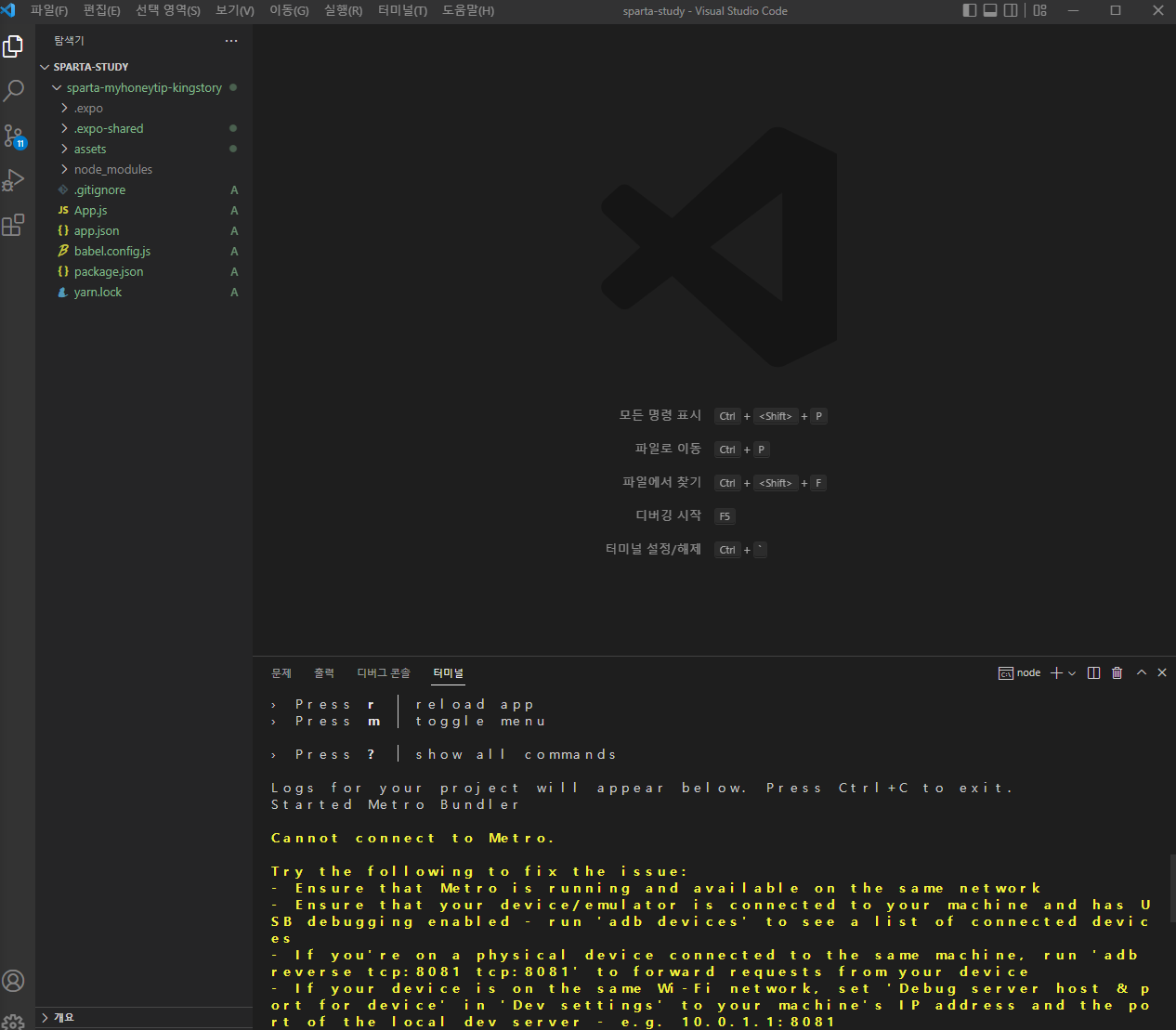The width and height of the screenshot is (1176, 1030).
Task: Select the node terminal instance
Action: 1020,672
